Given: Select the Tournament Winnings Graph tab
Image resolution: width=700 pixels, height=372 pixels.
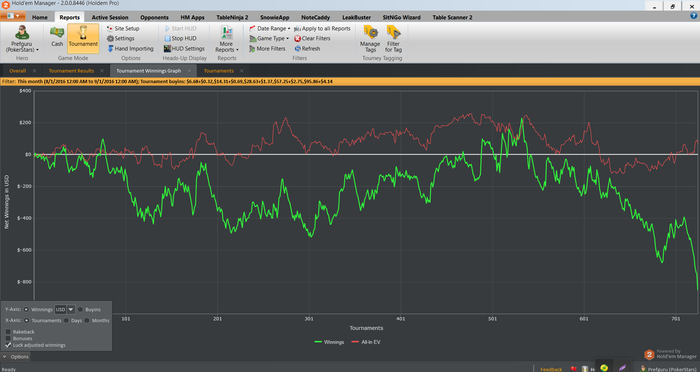Looking at the screenshot, I should coord(149,71).
